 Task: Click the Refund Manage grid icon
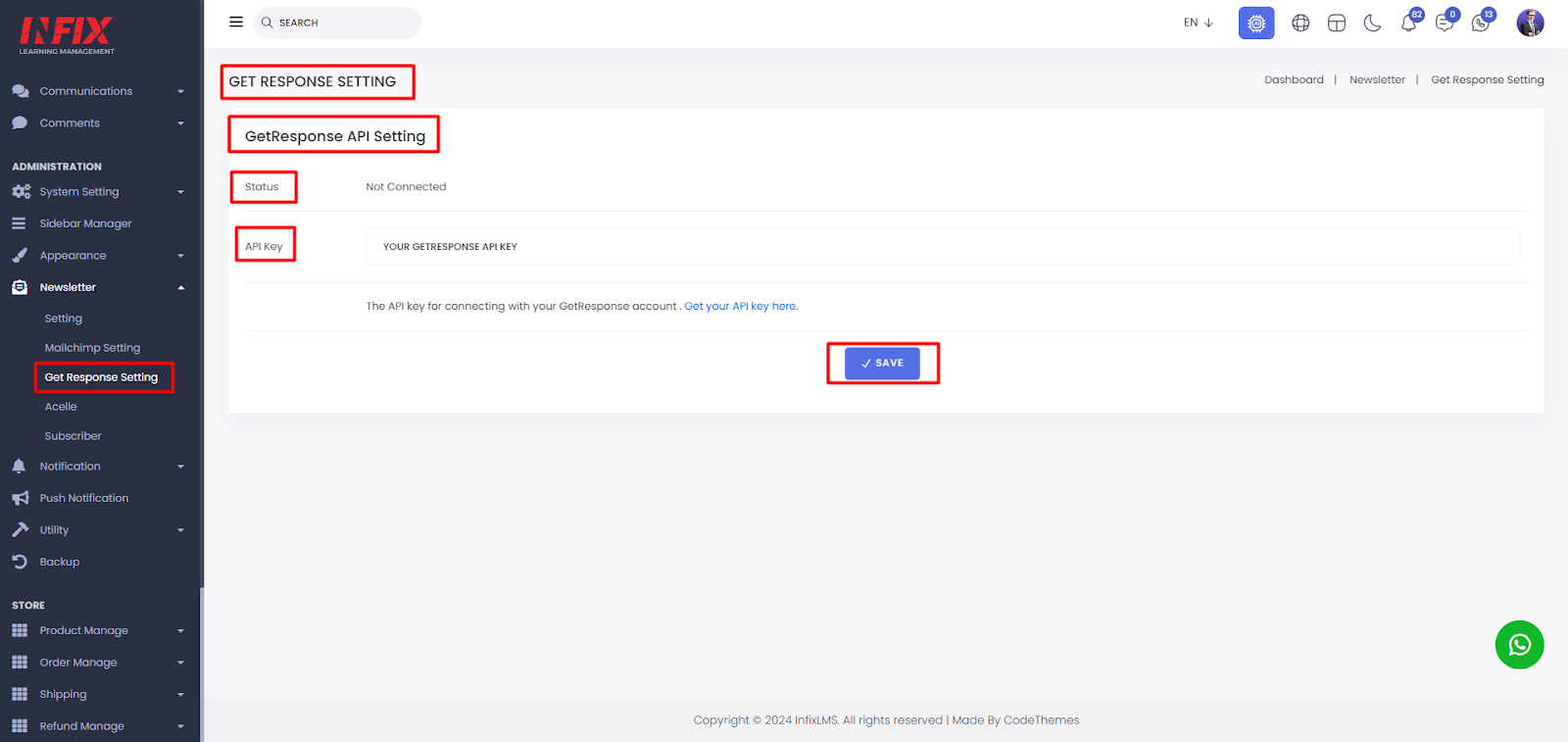[x=20, y=726]
